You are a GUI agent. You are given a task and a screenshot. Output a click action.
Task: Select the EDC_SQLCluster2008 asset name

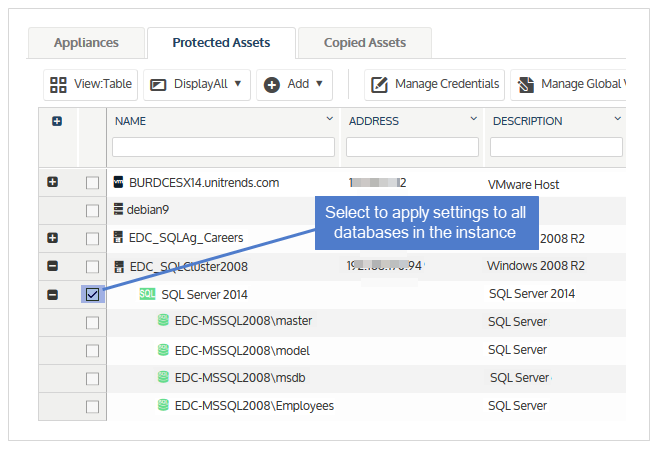click(x=188, y=267)
